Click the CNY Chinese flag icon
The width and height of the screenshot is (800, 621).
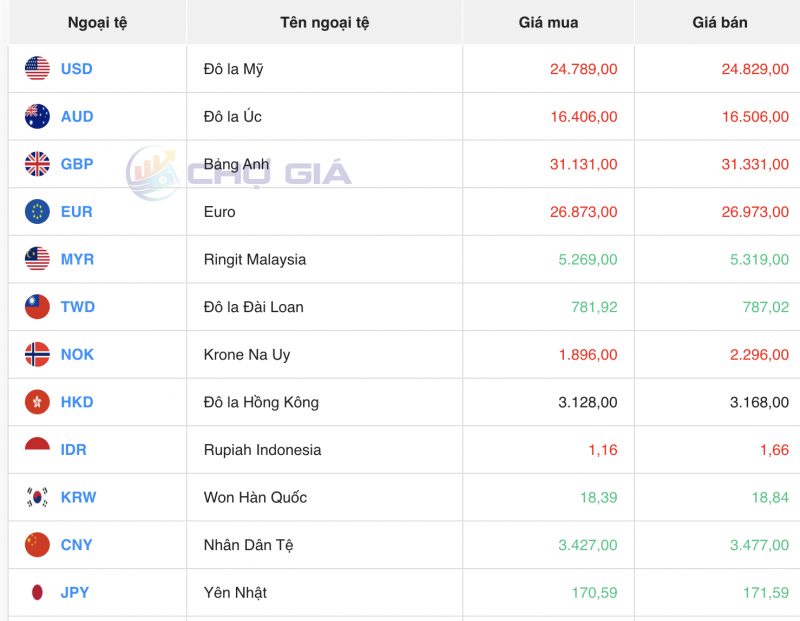coord(38,545)
